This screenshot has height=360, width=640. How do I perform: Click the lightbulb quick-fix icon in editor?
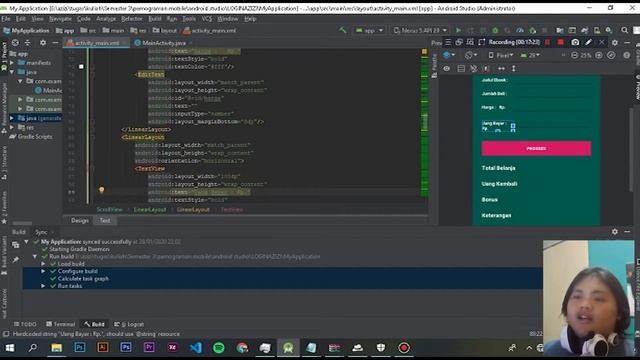[x=101, y=190]
